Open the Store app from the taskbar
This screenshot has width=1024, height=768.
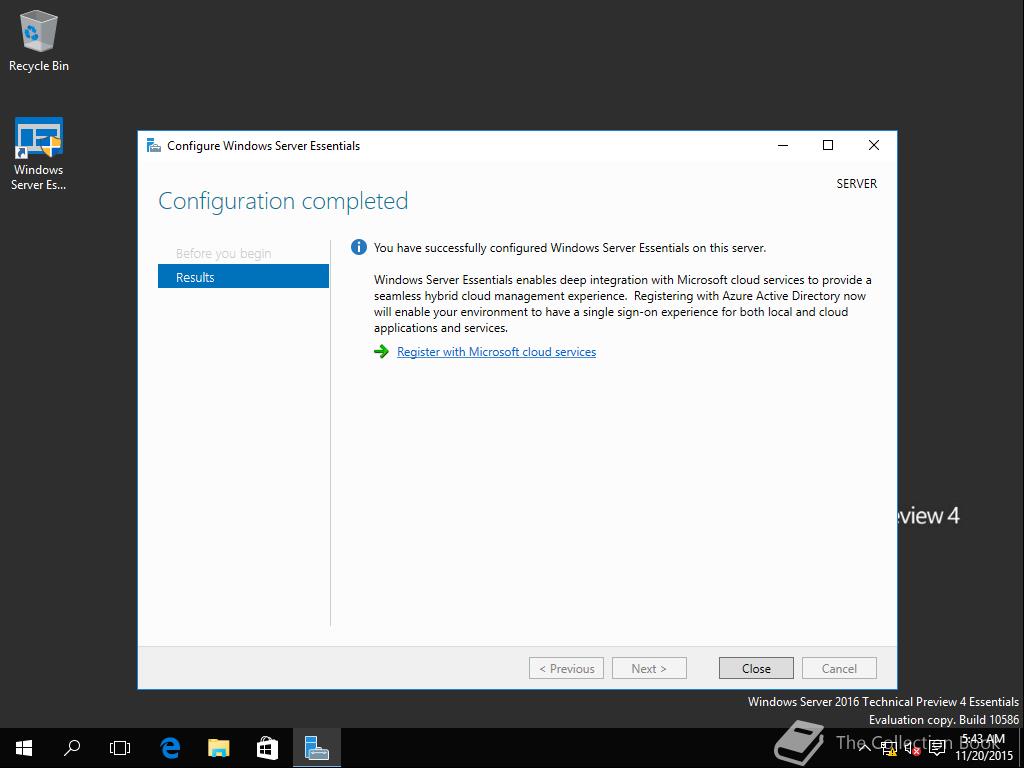(x=268, y=748)
